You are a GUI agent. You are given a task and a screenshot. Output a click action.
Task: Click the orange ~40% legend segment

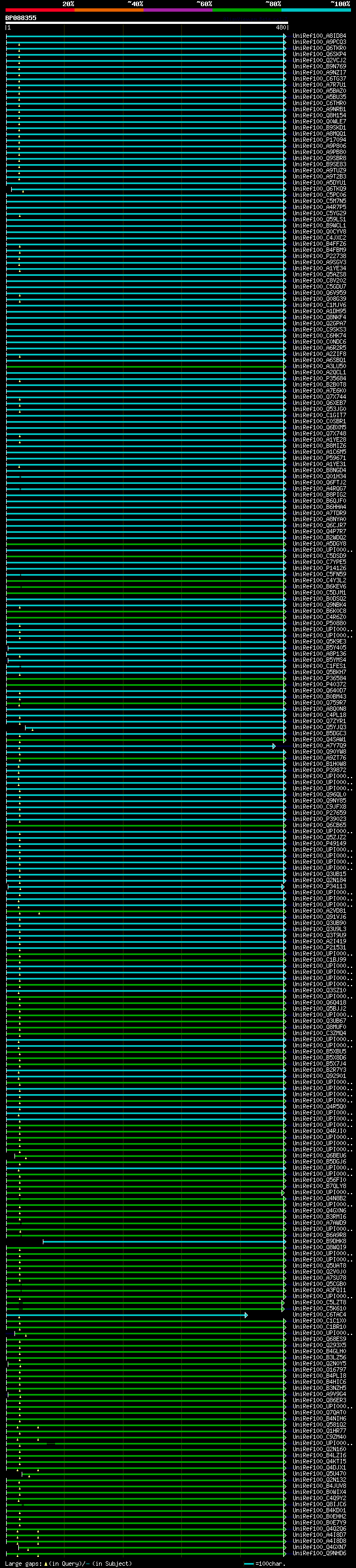point(109,10)
